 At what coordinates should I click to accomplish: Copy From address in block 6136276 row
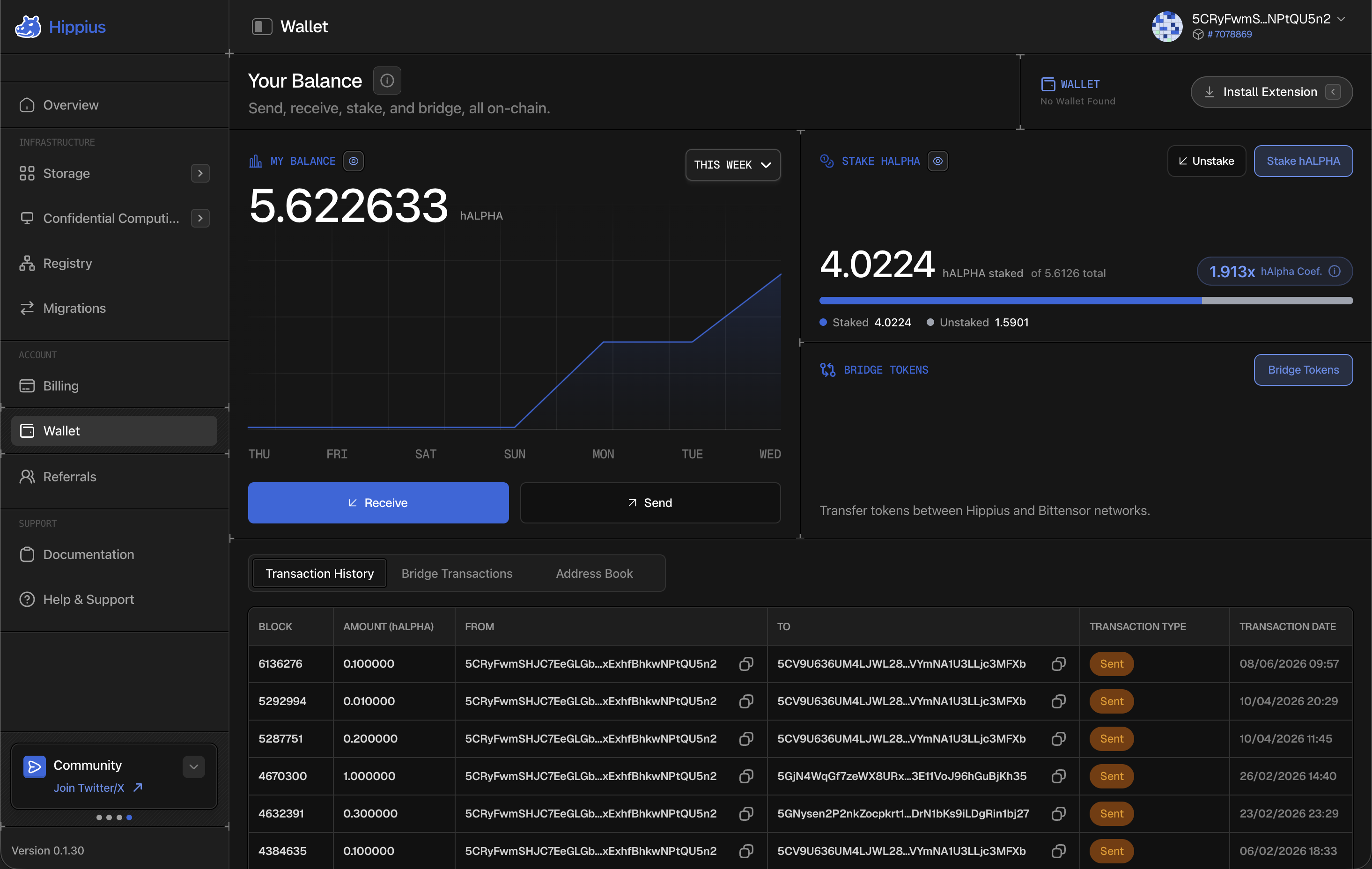pos(746,664)
